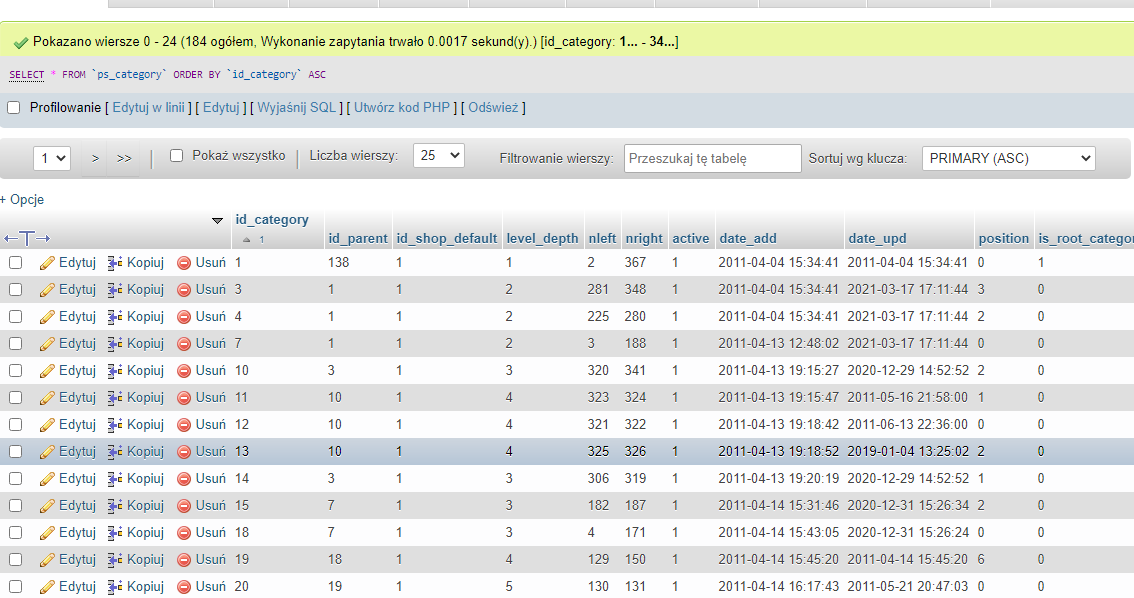
Task: Sort by the id_shop_default column header
Action: 447,239
